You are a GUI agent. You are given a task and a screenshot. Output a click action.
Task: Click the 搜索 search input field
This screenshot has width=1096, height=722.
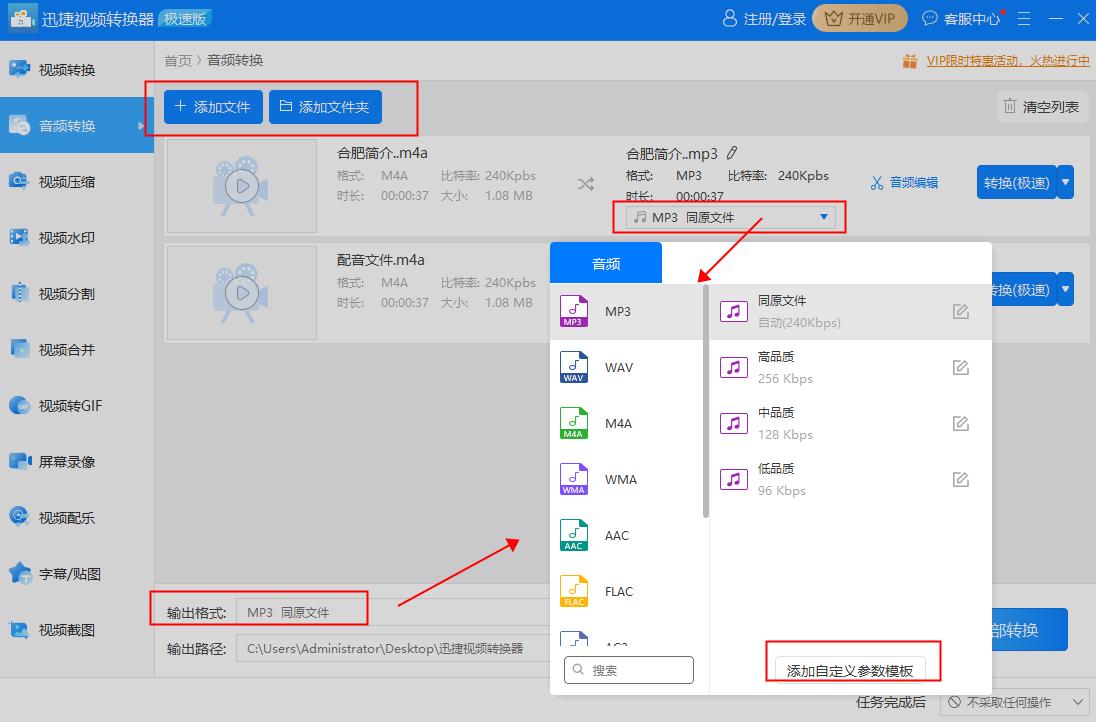[628, 669]
